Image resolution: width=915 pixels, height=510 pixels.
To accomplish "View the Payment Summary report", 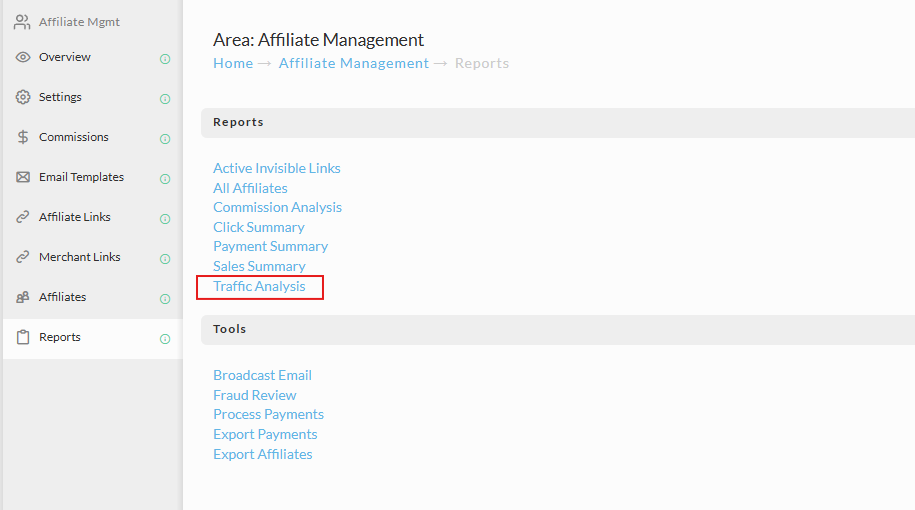I will [x=270, y=246].
